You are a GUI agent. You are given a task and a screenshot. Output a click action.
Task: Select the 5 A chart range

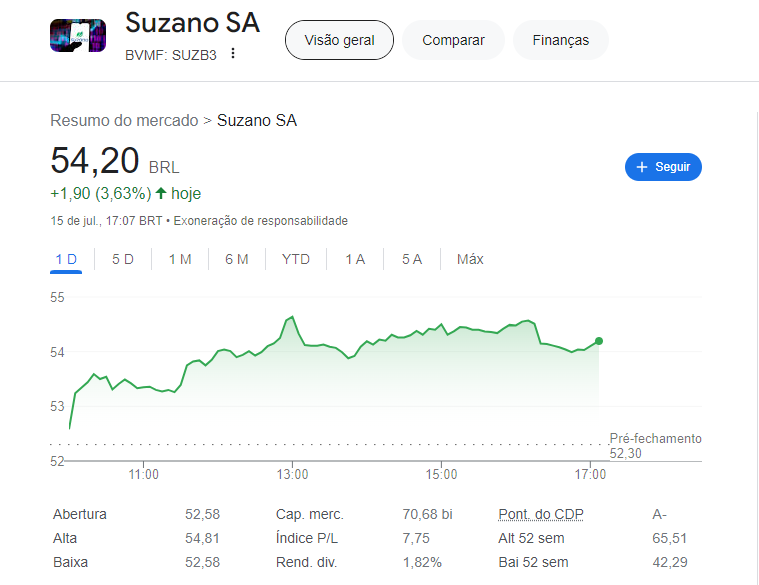pos(412,259)
